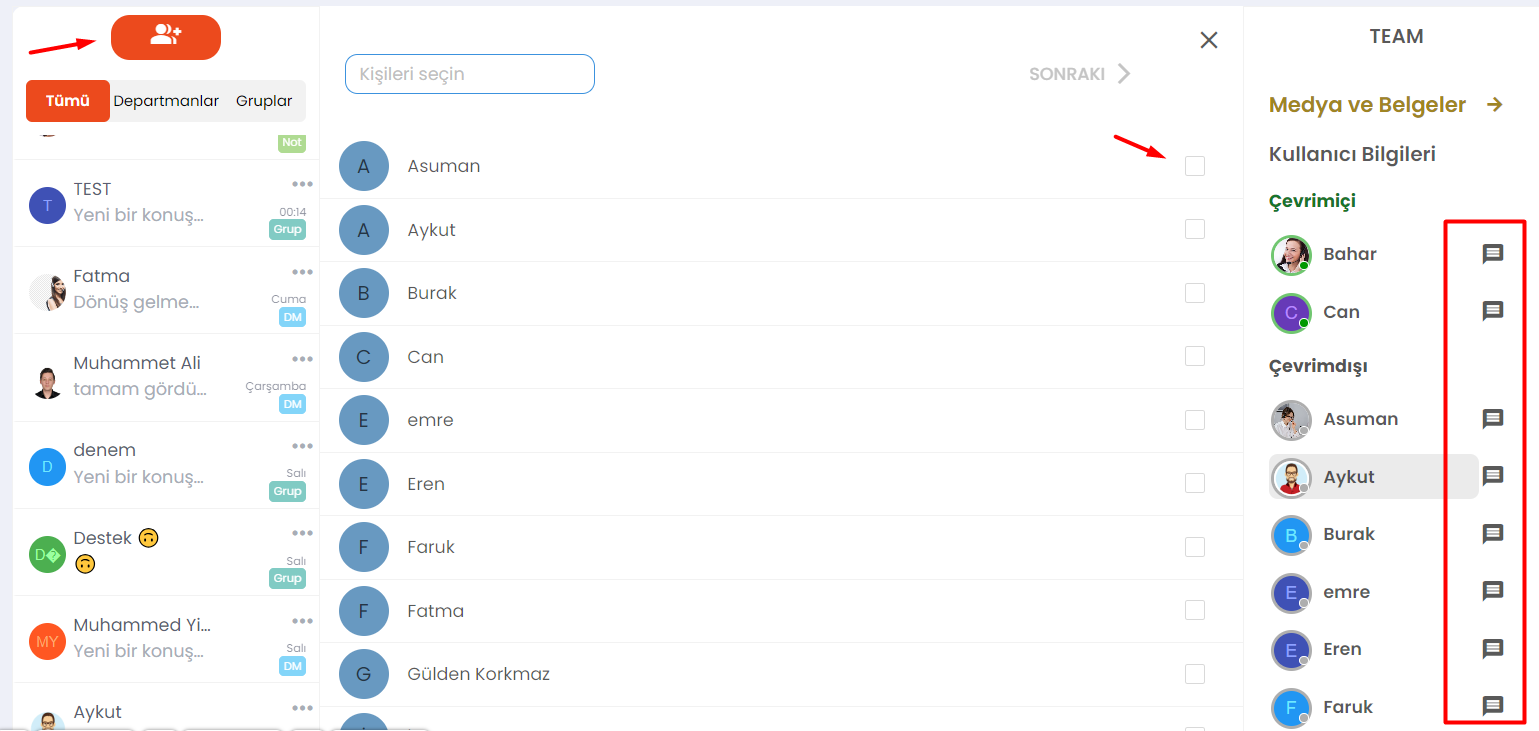Open message icon for Faruk
Image resolution: width=1539 pixels, height=731 pixels.
1492,707
